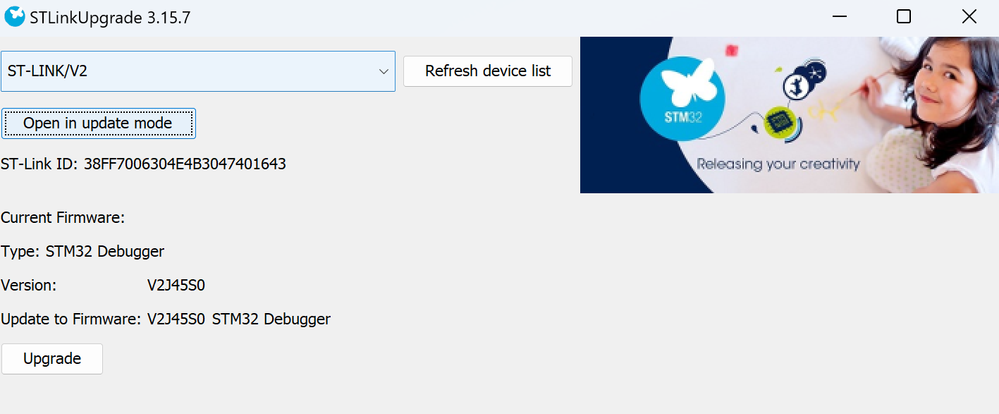The image size is (999, 414).
Task: Click Open in update mode button
Action: tap(98, 123)
